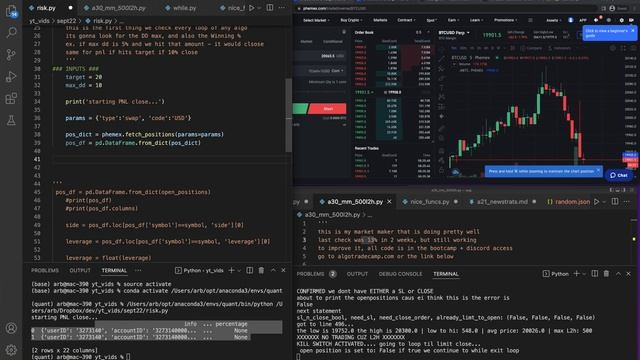
Task: Split the right VS Code editor
Action: coord(615,202)
